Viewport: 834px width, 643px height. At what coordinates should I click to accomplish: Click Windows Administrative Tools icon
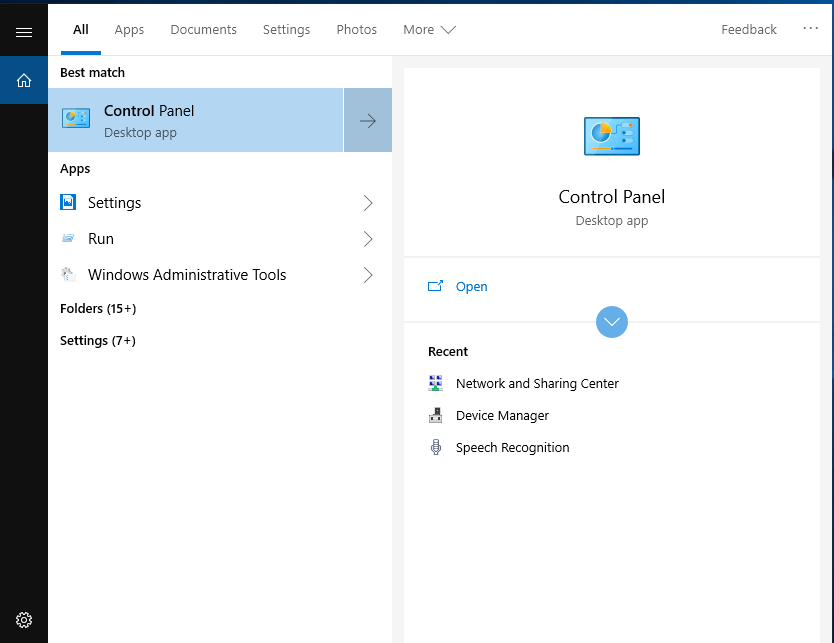(x=68, y=274)
